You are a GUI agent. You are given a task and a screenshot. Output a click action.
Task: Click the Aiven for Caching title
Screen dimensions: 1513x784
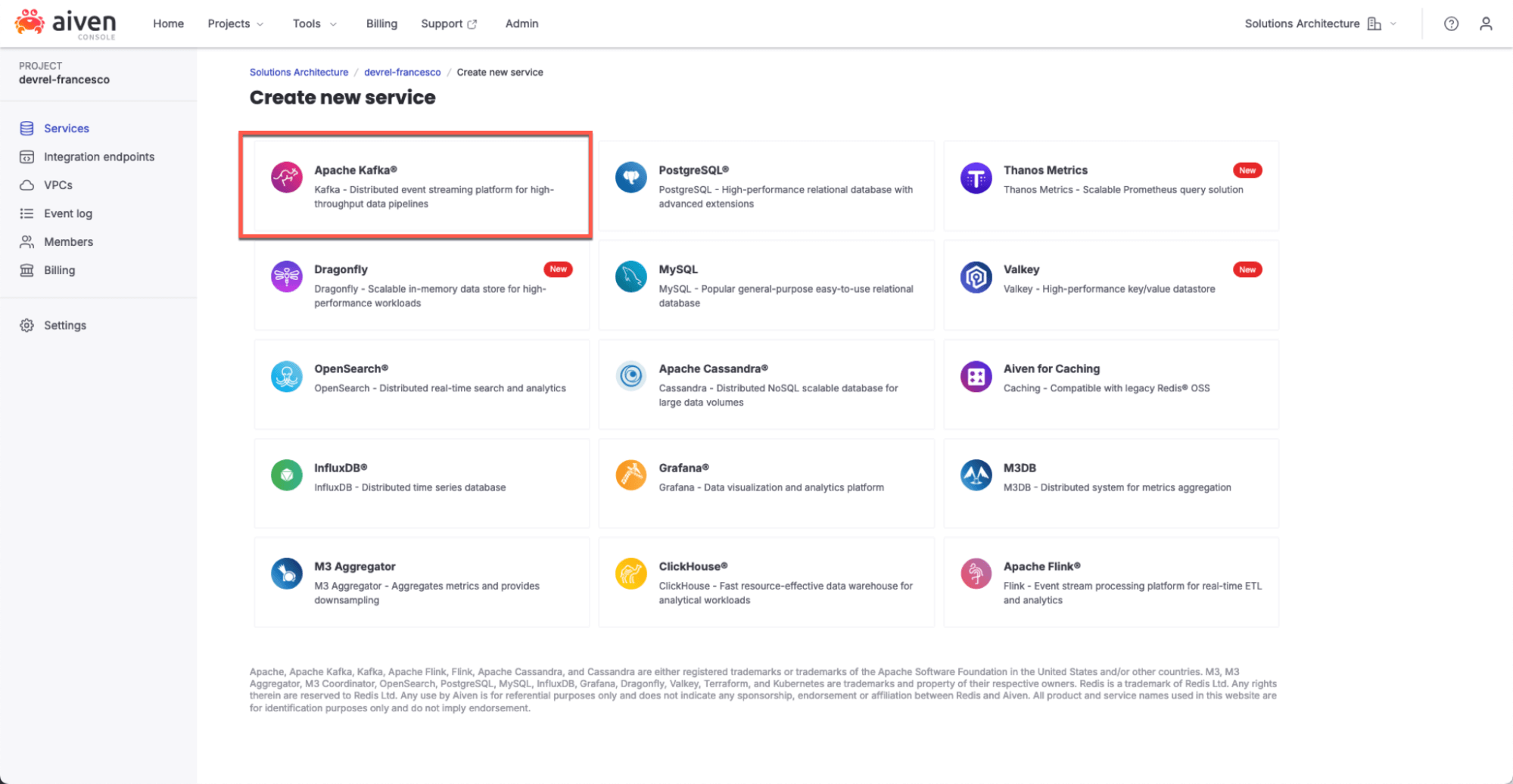click(1051, 369)
